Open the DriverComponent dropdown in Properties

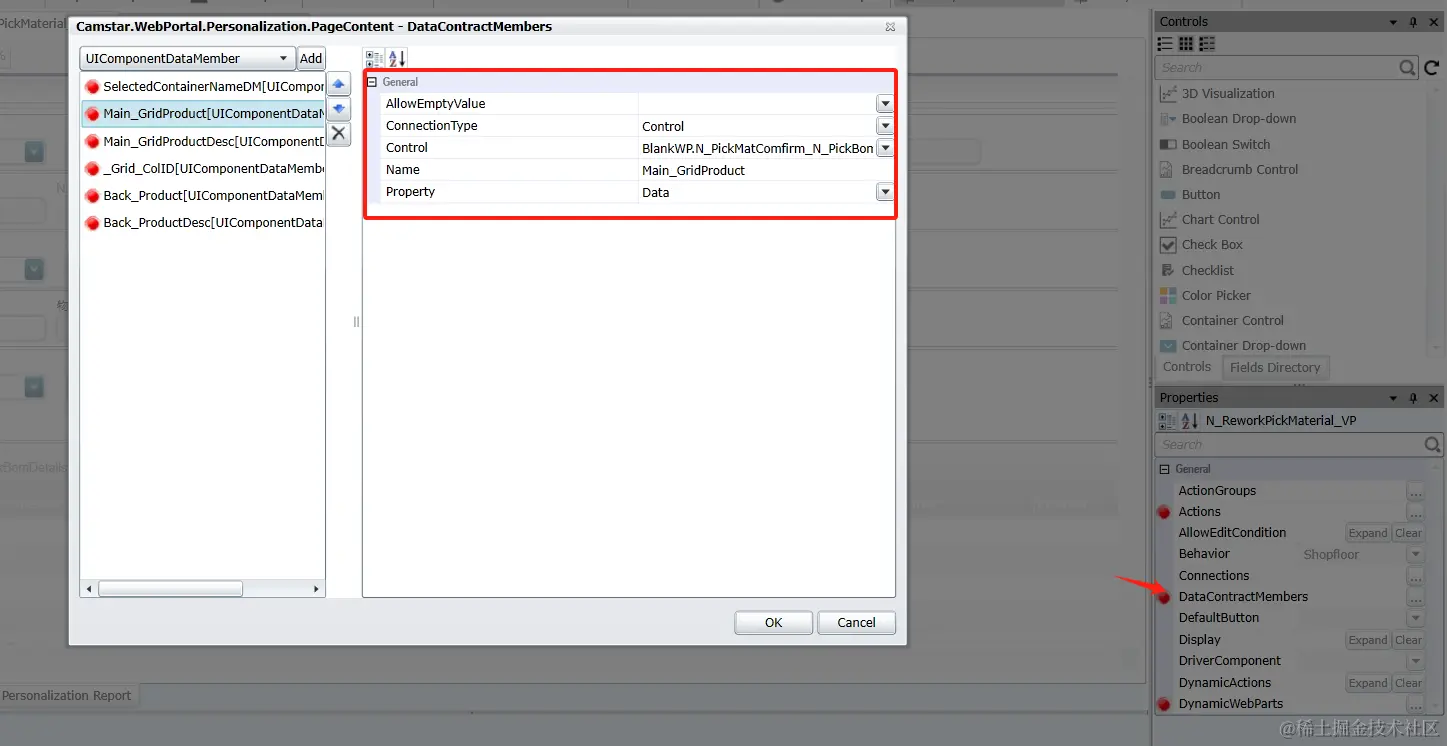click(1415, 661)
